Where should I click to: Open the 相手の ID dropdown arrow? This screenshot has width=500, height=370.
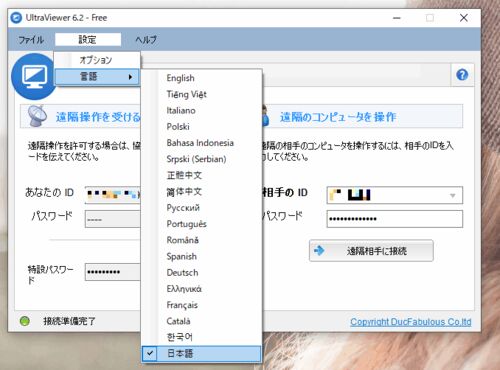(x=452, y=195)
